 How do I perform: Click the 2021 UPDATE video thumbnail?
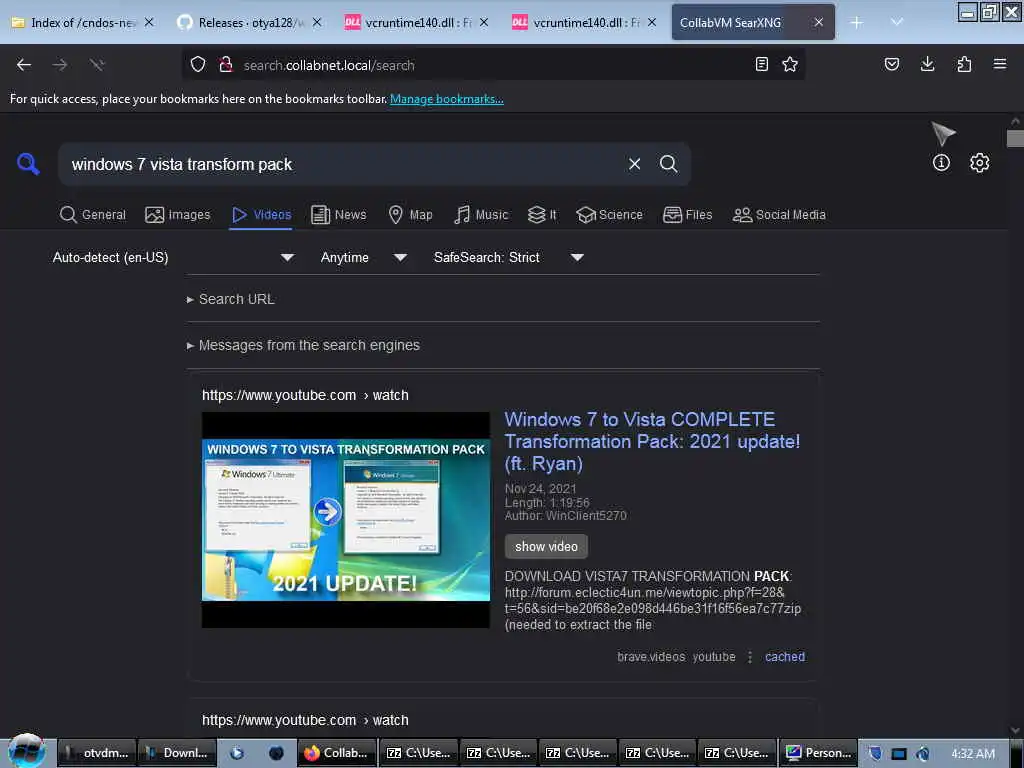[x=345, y=520]
